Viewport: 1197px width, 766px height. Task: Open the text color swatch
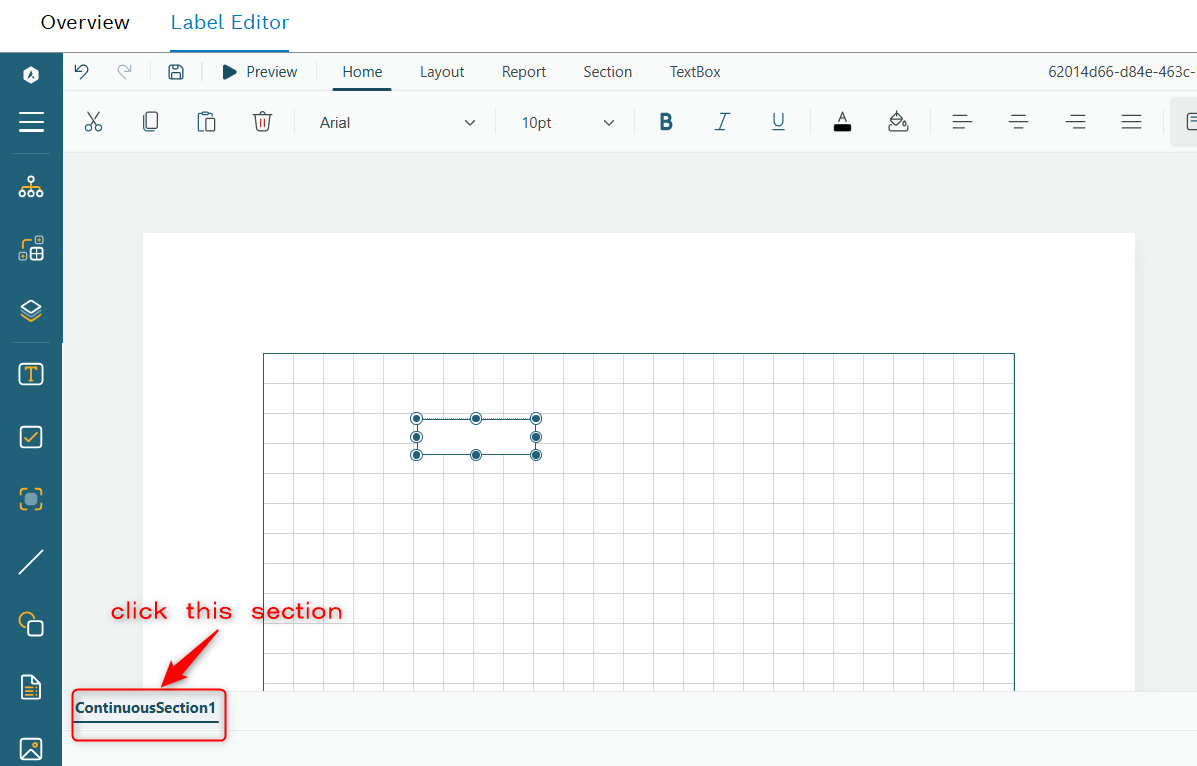(x=842, y=122)
